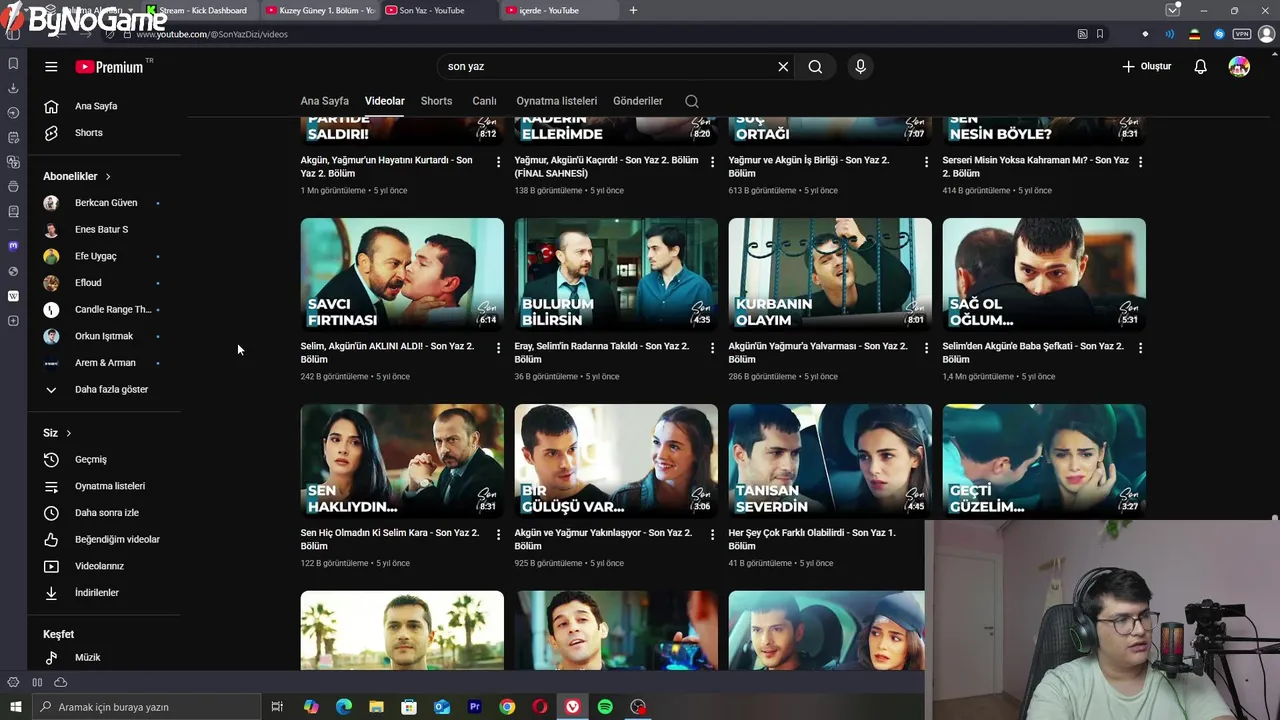Image resolution: width=1280 pixels, height=720 pixels.
Task: Click the RSS feed icon in address bar
Action: click(x=1082, y=34)
